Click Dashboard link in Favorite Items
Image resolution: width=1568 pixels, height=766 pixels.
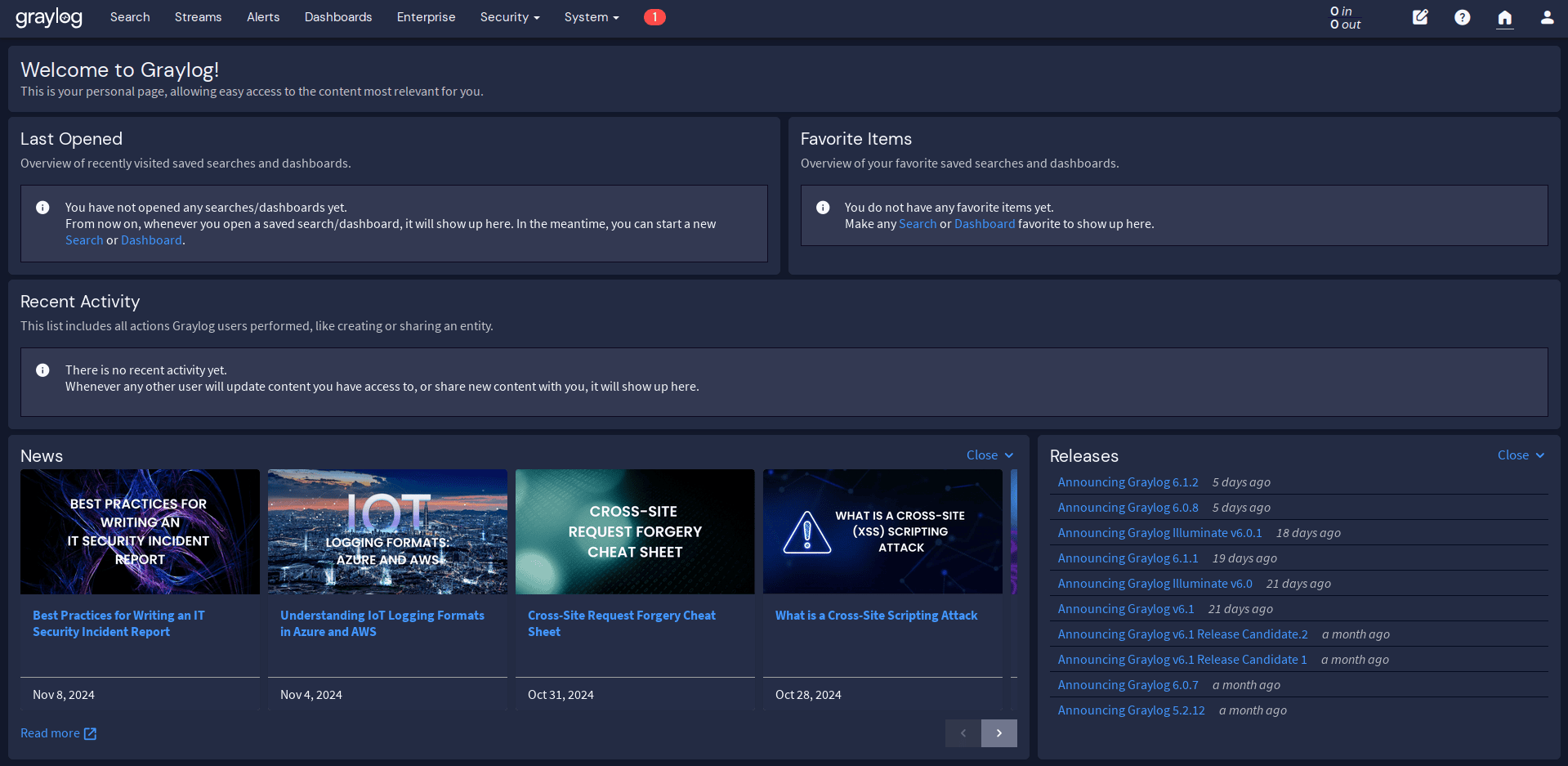coord(985,224)
